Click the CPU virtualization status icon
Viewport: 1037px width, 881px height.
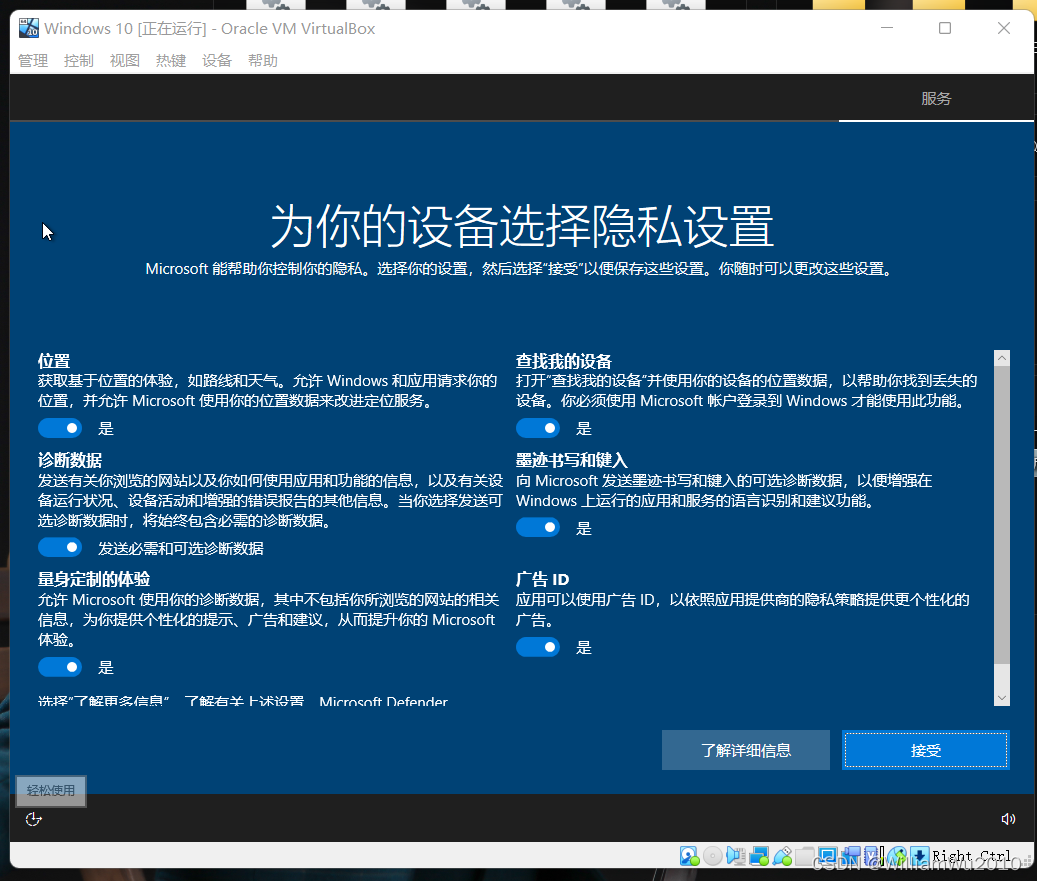874,856
